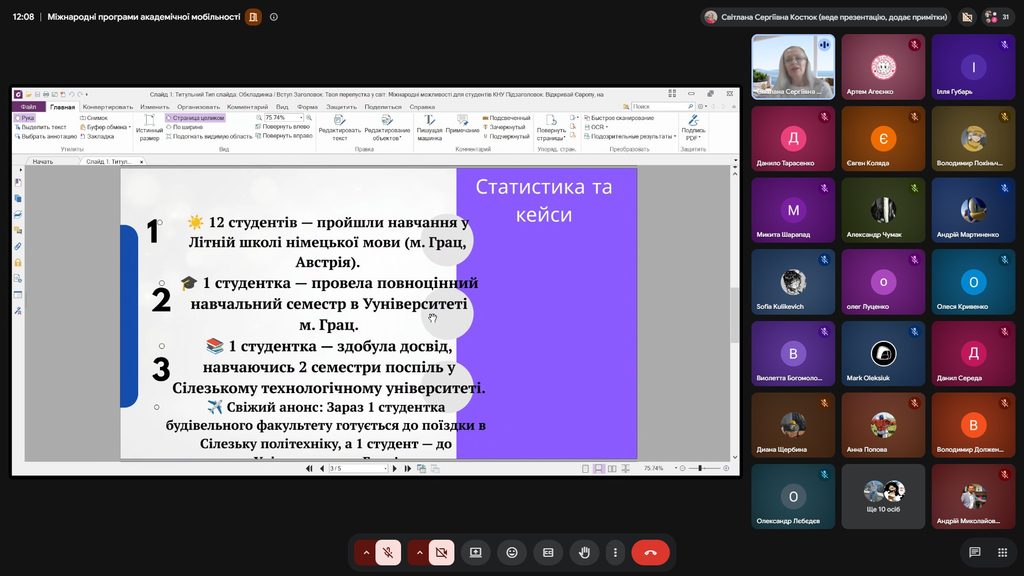
Task: Open emoji reactions panel
Action: (512, 552)
